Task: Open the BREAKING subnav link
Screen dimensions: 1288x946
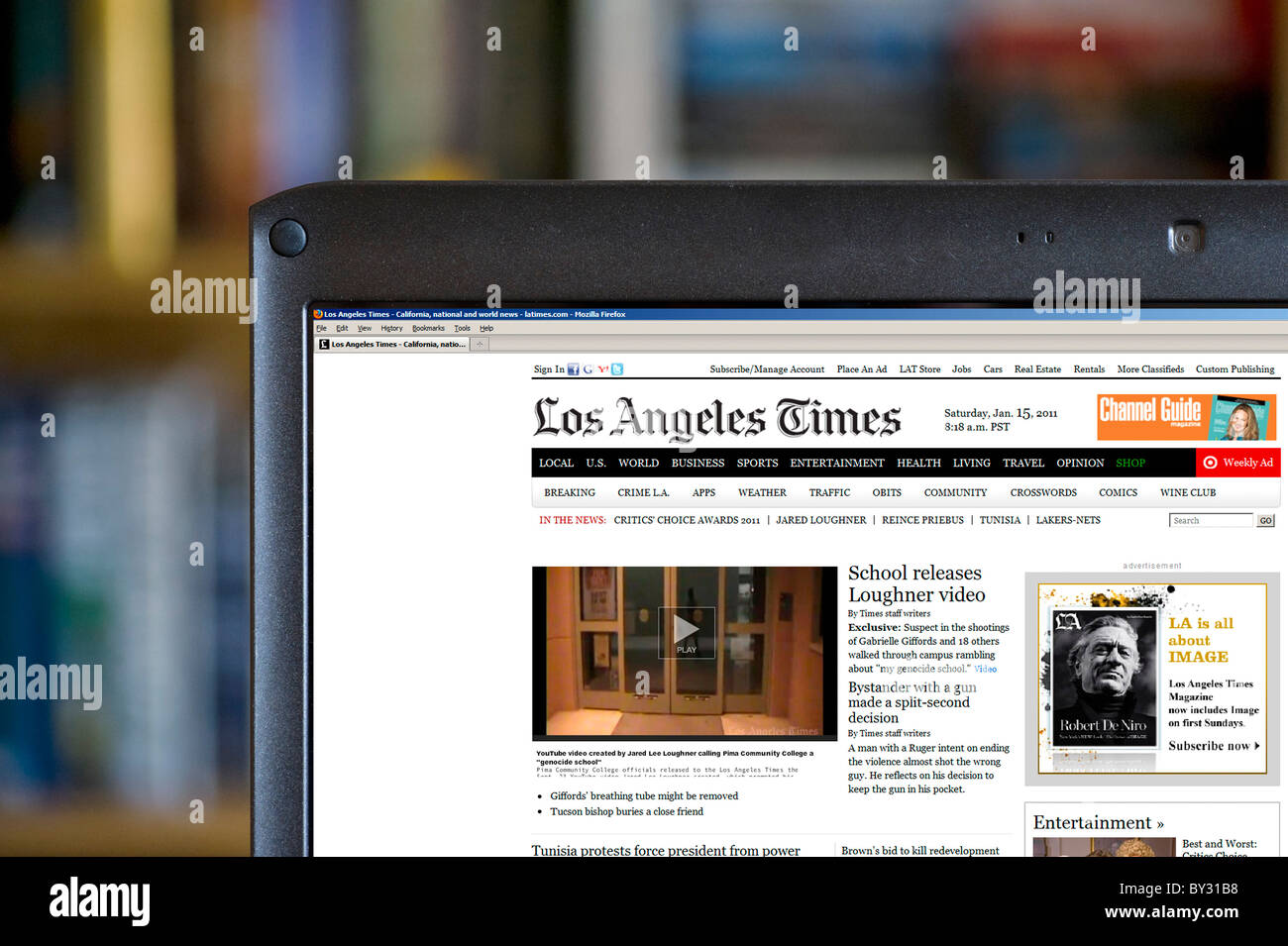Action: (x=570, y=492)
